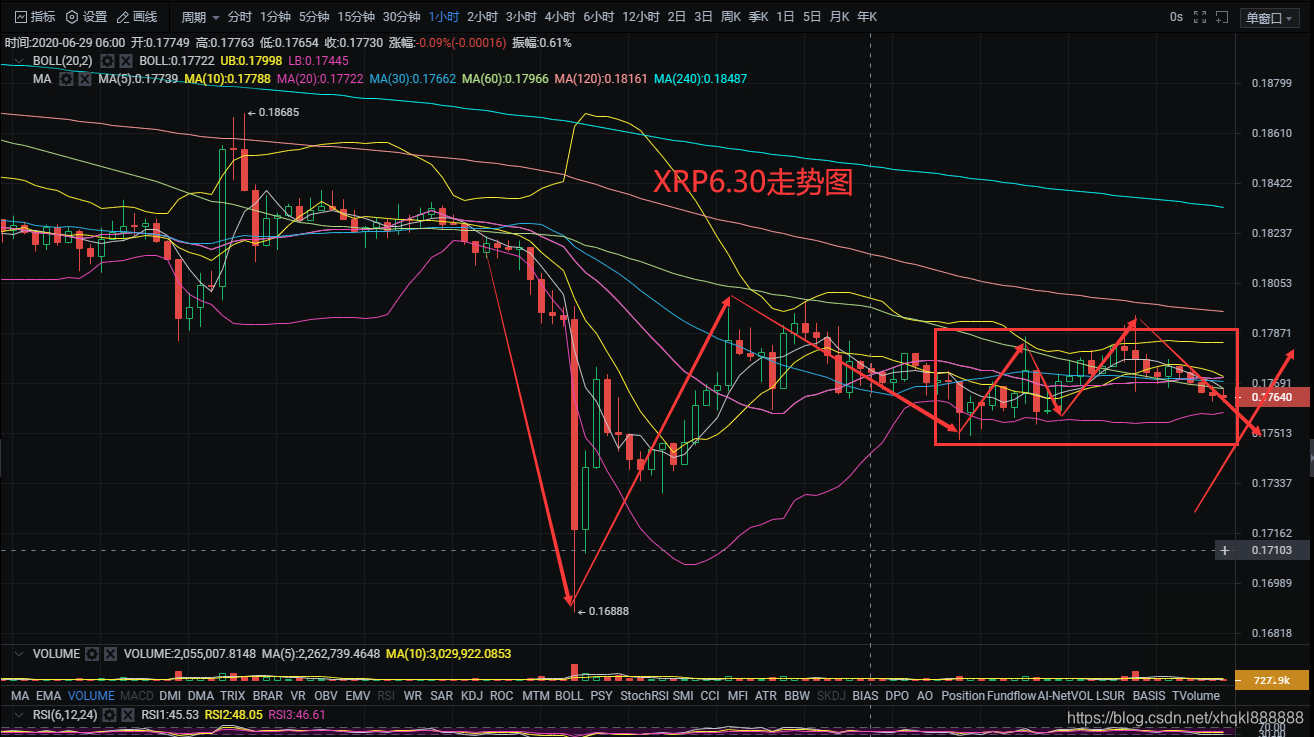Toggle the MA indicator in bottom bar
Screen dimensions: 1314x737
point(20,695)
